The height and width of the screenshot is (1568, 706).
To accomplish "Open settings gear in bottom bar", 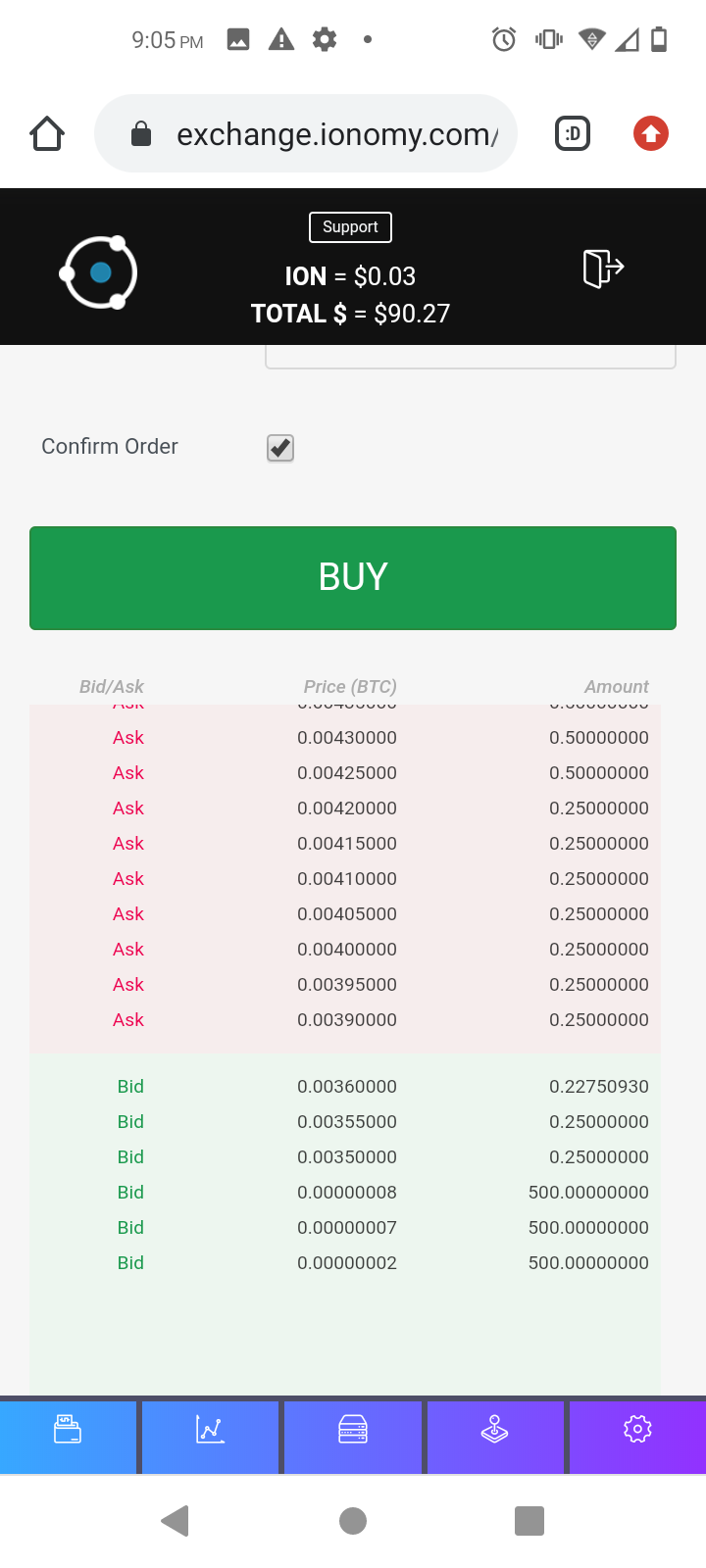I will (x=637, y=1430).
